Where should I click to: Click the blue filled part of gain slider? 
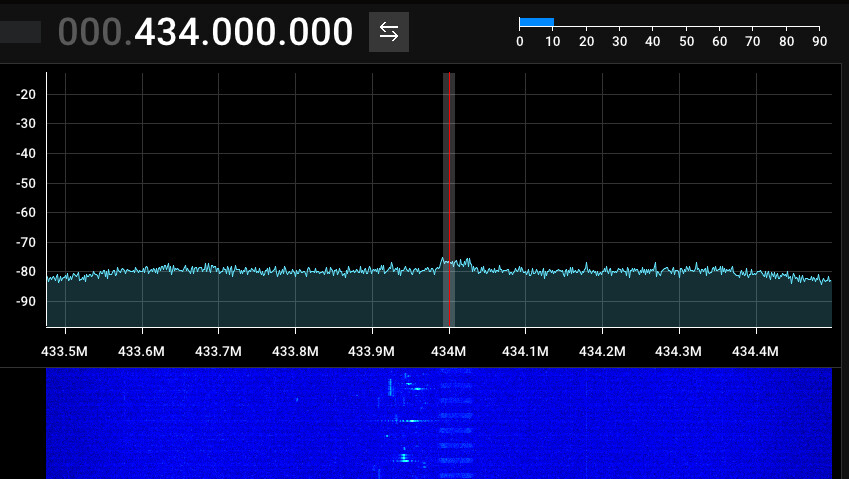(x=536, y=22)
